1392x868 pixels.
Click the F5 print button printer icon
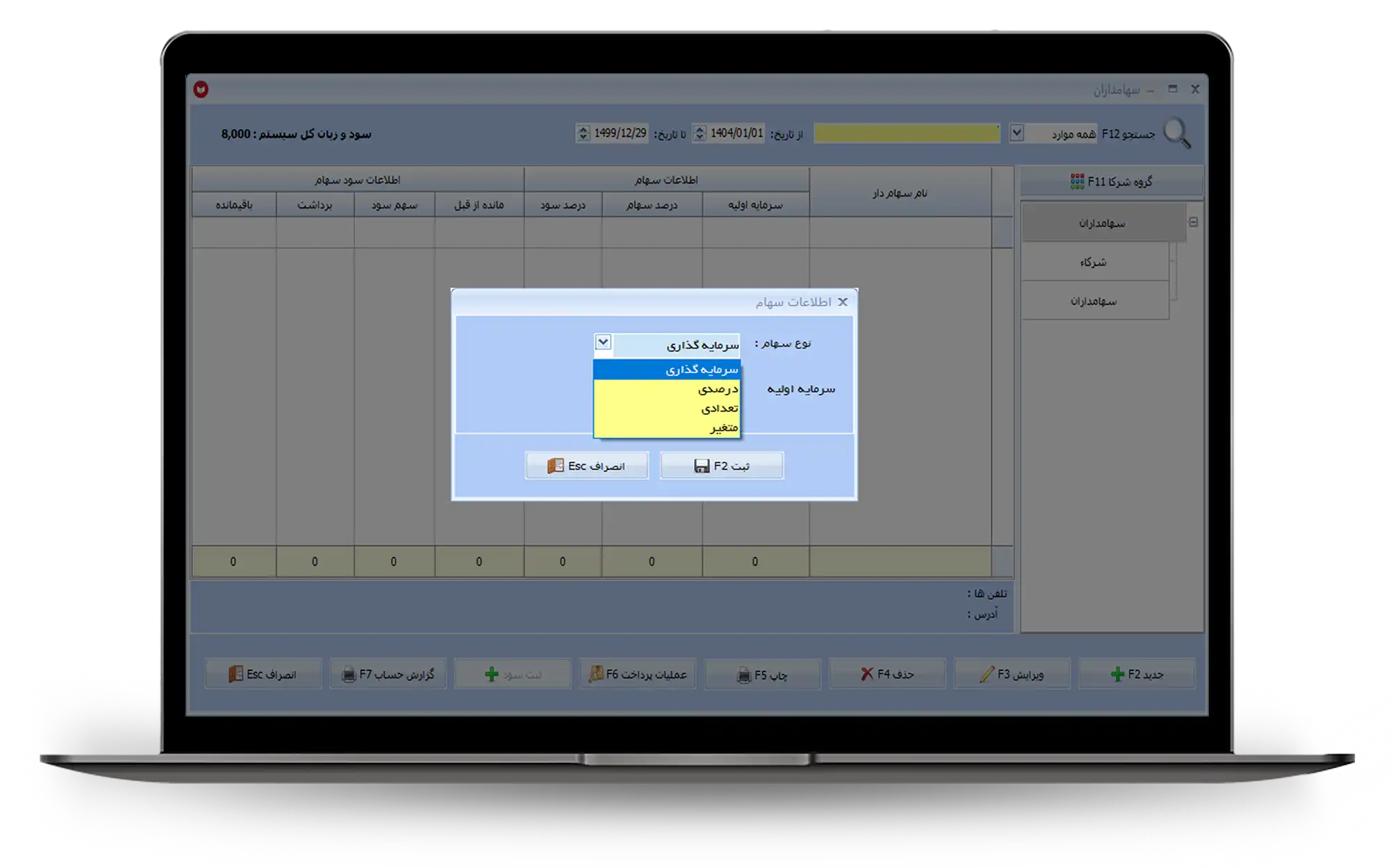click(x=744, y=675)
